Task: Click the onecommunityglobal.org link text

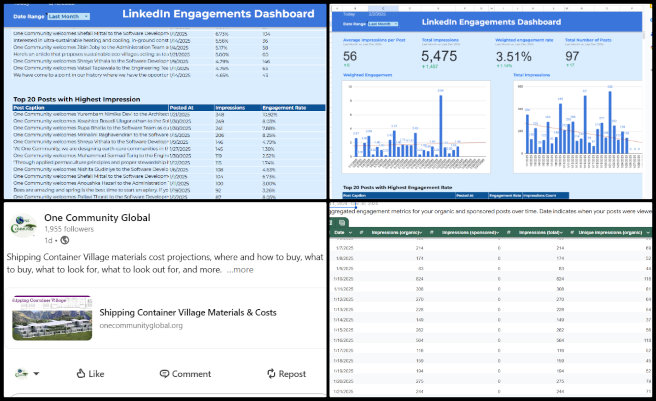Action: (x=141, y=325)
